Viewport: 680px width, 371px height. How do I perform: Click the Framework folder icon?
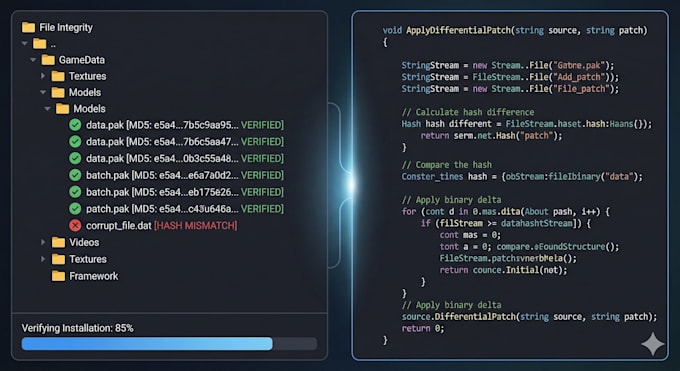pos(58,276)
